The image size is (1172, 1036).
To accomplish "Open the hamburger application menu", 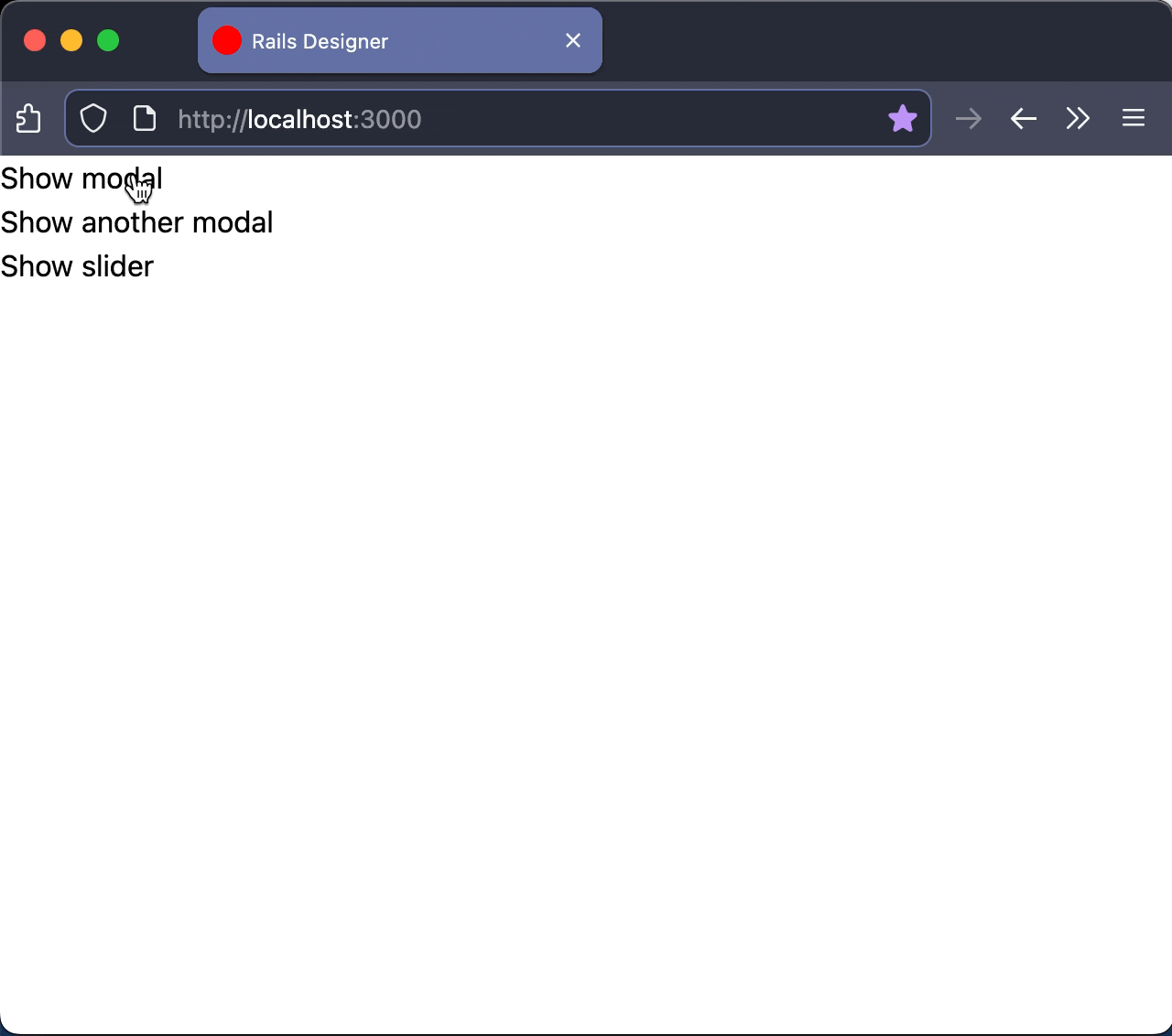I will coord(1134,119).
